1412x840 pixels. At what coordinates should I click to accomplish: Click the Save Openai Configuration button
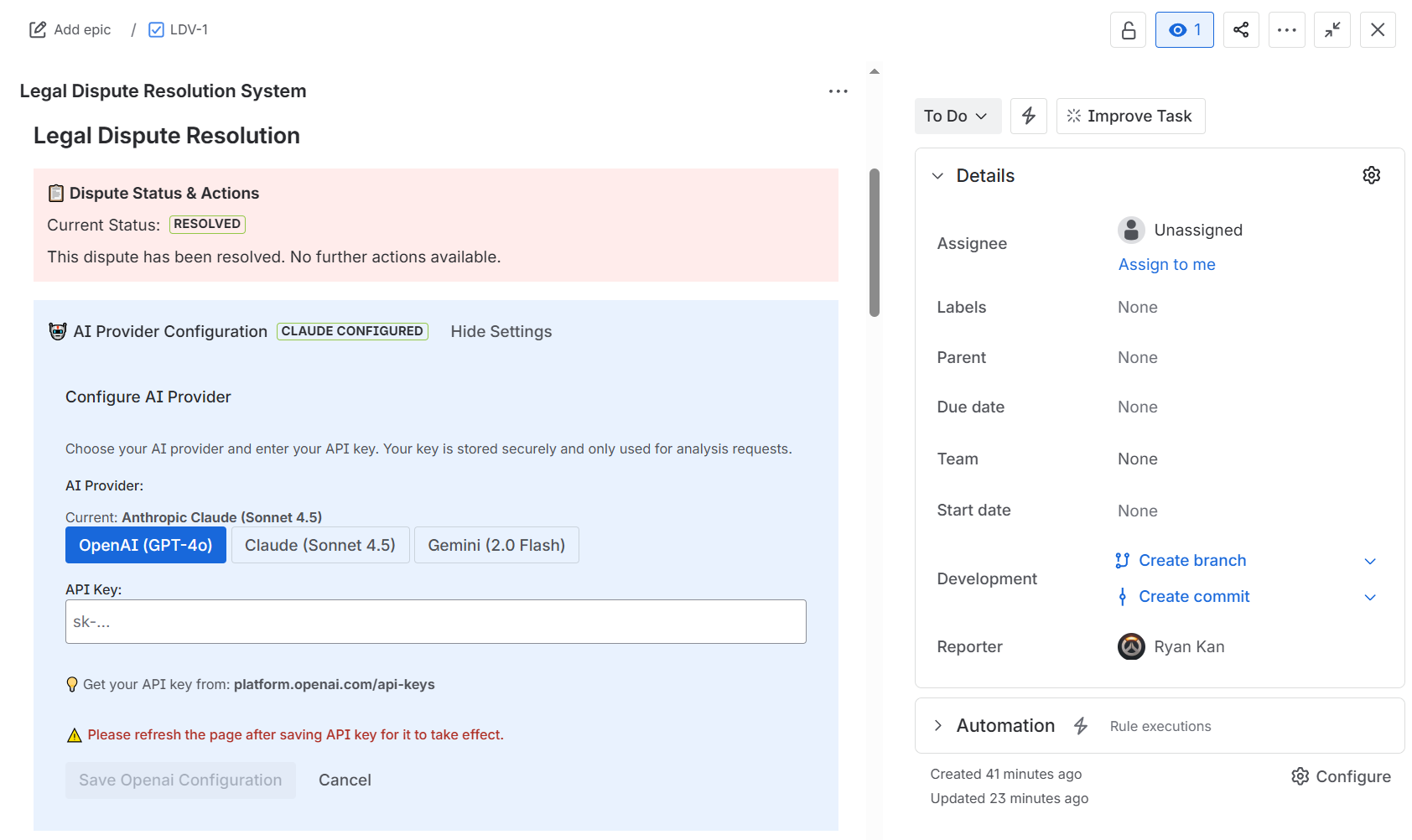click(x=180, y=780)
